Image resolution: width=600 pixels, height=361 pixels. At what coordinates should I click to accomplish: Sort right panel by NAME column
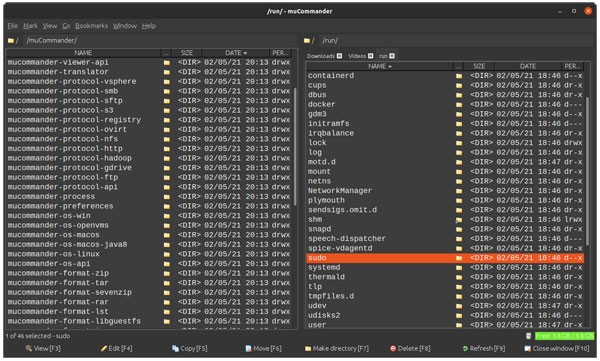tap(380, 66)
